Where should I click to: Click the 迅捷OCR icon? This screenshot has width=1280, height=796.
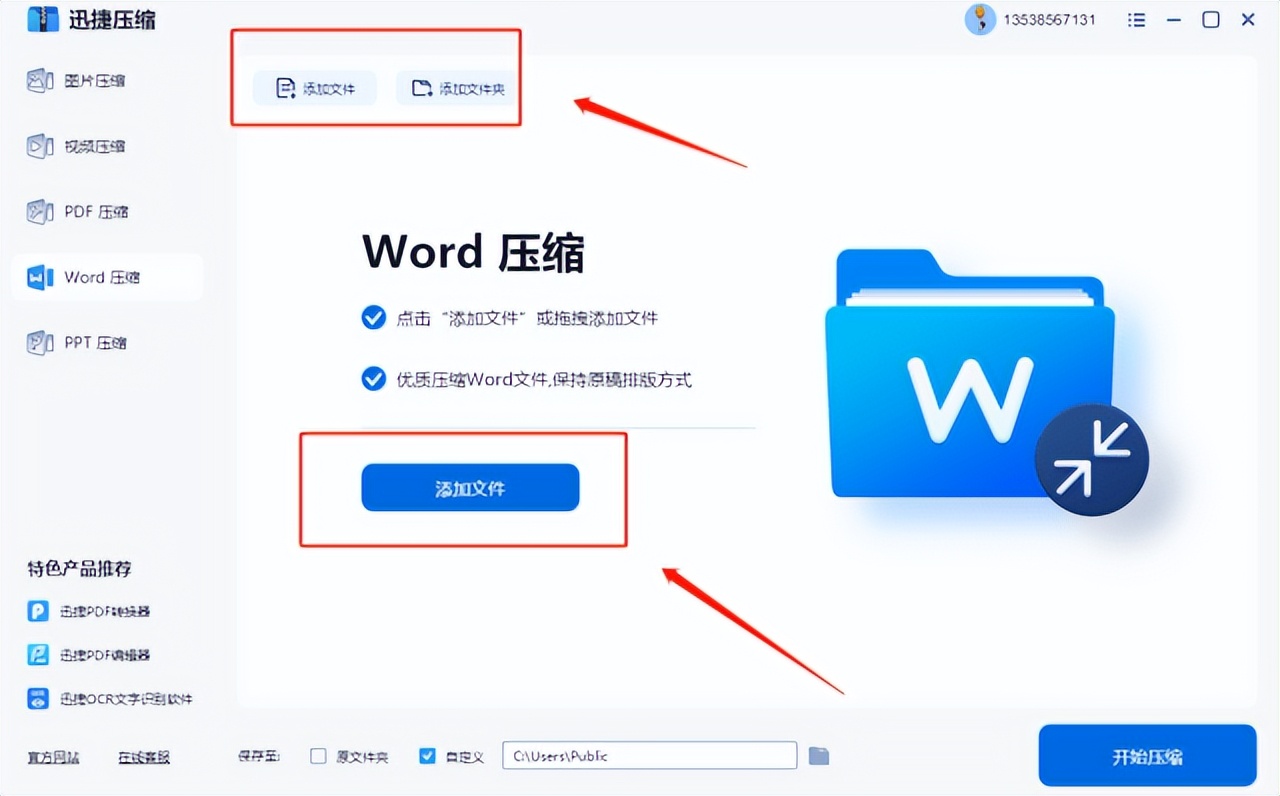click(38, 699)
